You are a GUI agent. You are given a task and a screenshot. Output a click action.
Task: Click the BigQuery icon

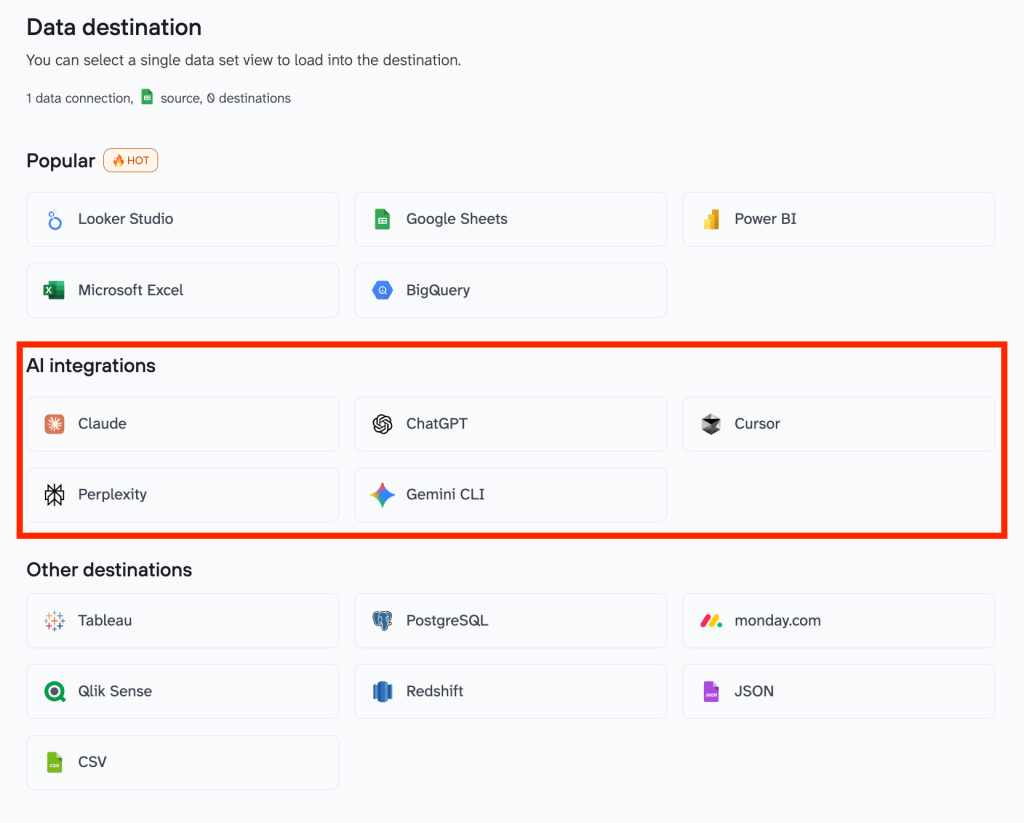[382, 290]
